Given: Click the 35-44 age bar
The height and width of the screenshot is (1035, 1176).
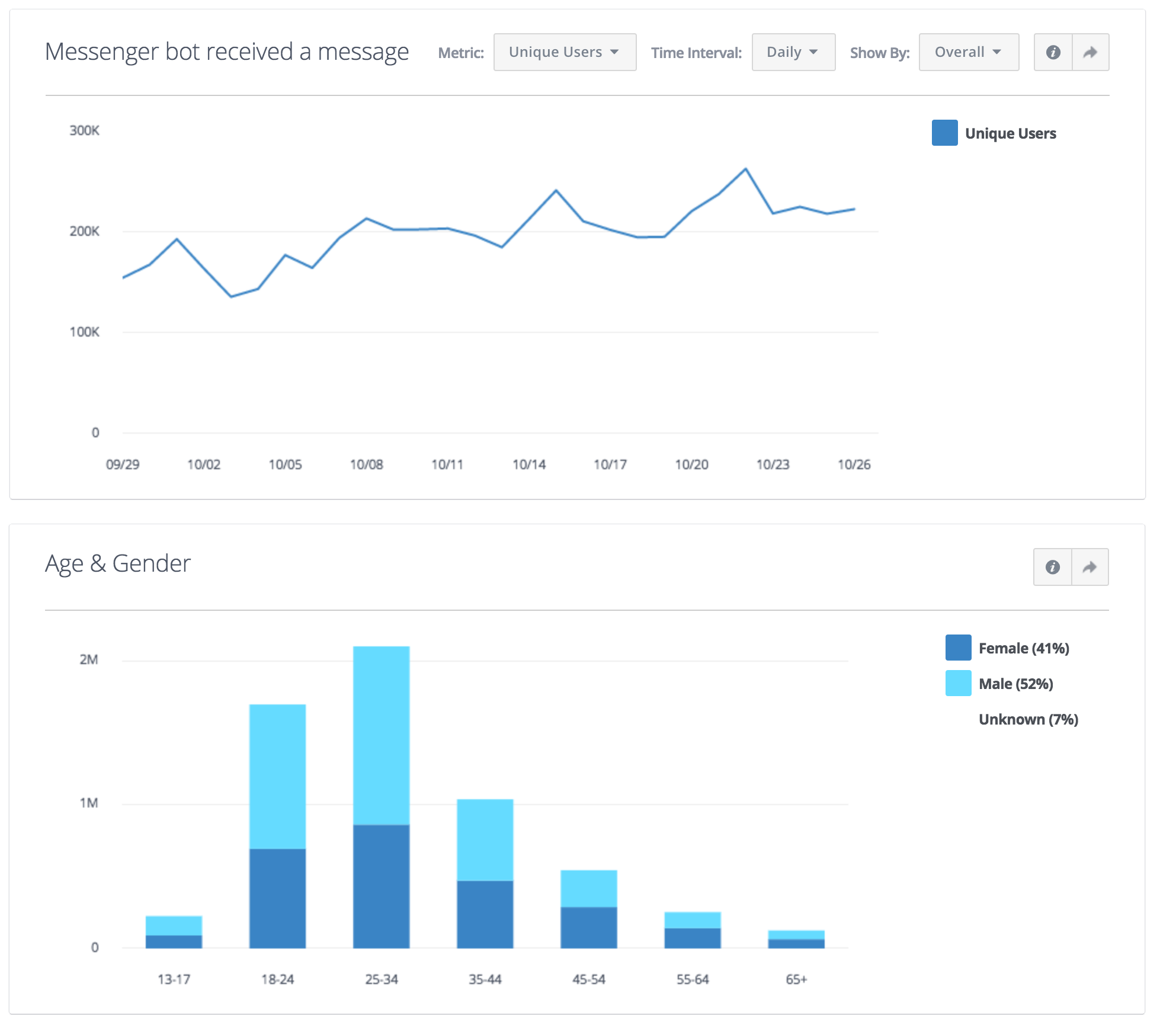Looking at the screenshot, I should [x=485, y=874].
